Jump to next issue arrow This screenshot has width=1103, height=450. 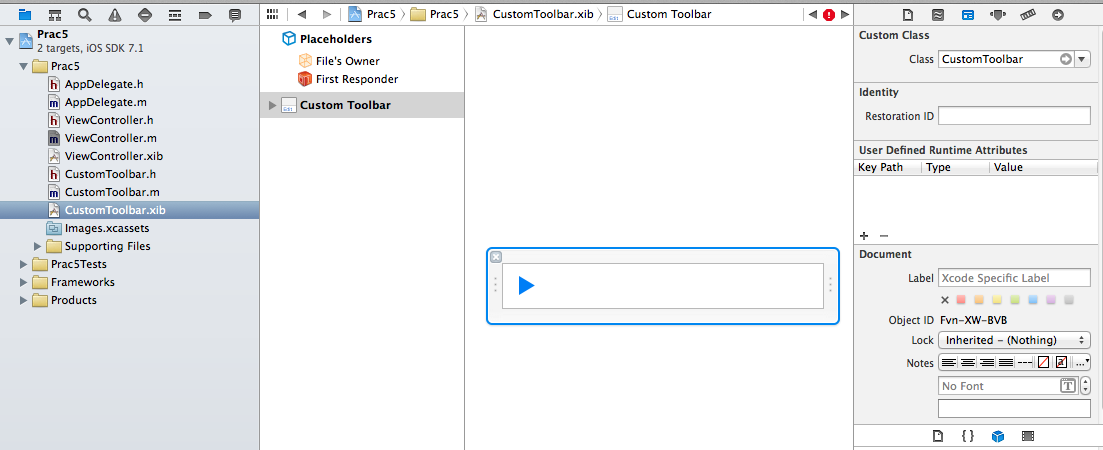point(845,14)
